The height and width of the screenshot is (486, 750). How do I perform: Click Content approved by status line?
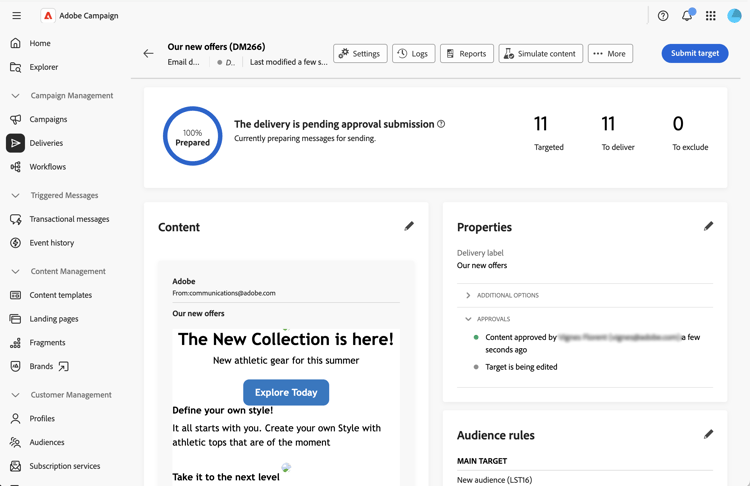(592, 343)
